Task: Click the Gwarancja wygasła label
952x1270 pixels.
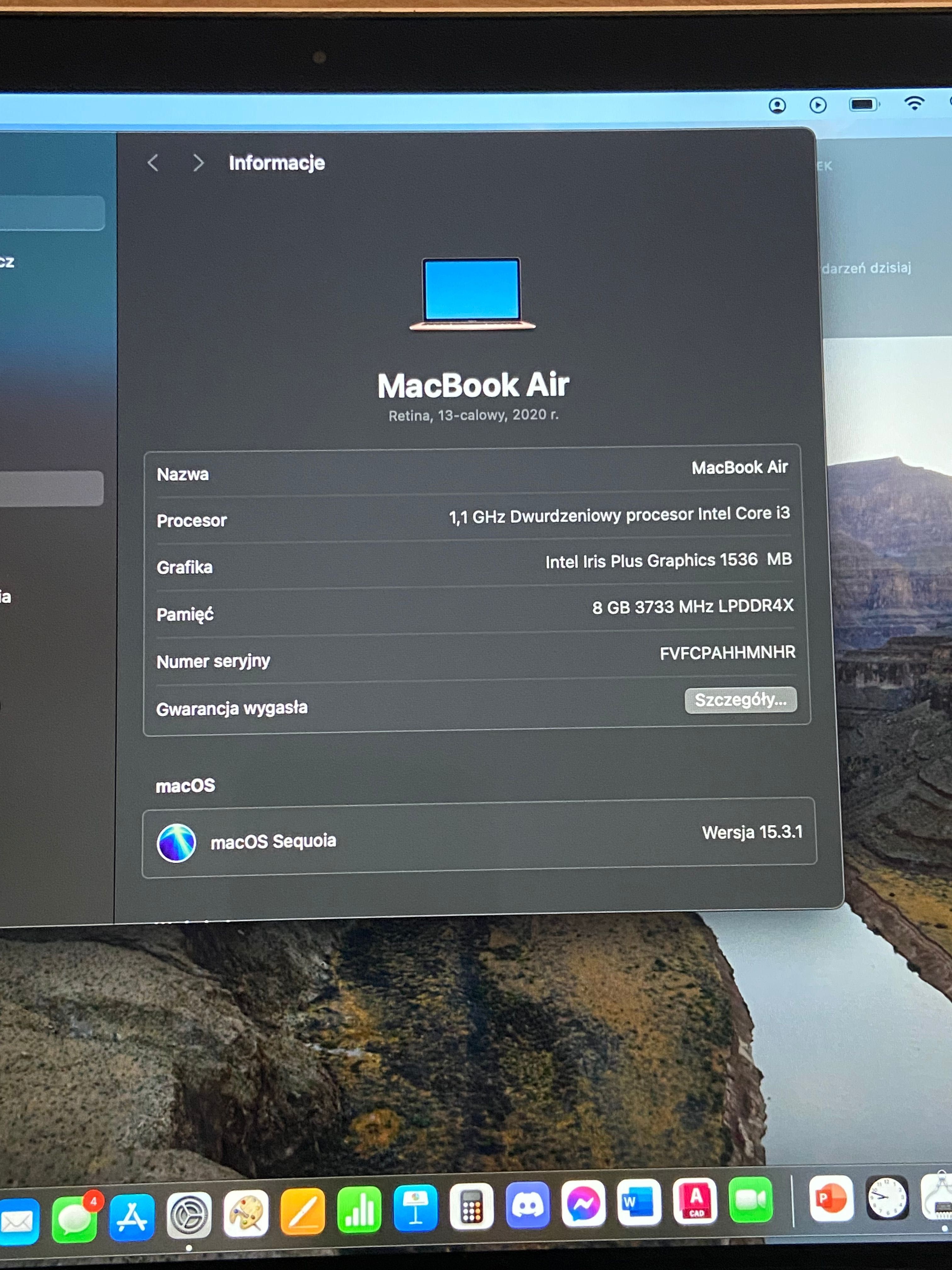Action: click(x=232, y=708)
